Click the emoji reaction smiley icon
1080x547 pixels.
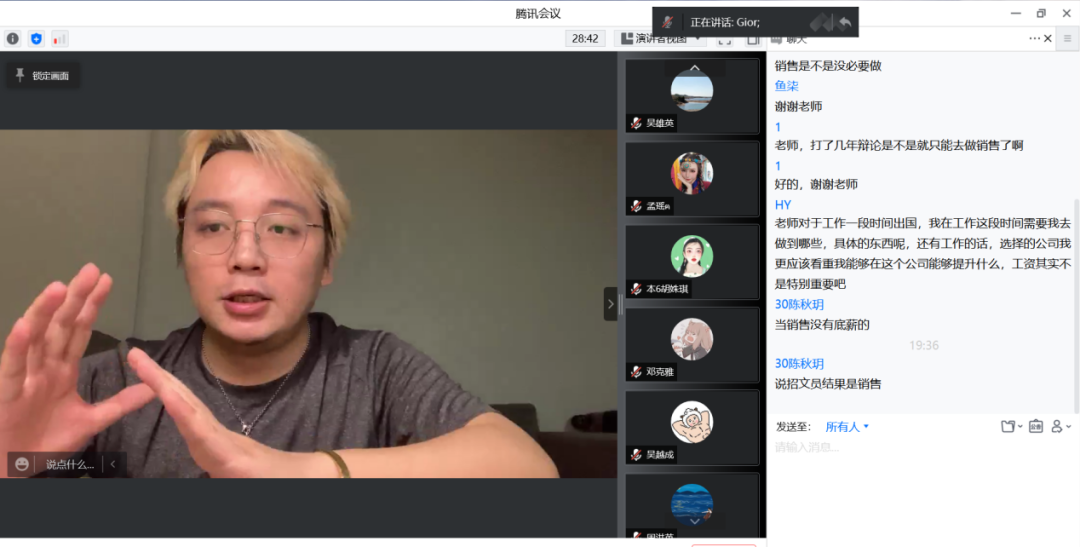click(22, 464)
